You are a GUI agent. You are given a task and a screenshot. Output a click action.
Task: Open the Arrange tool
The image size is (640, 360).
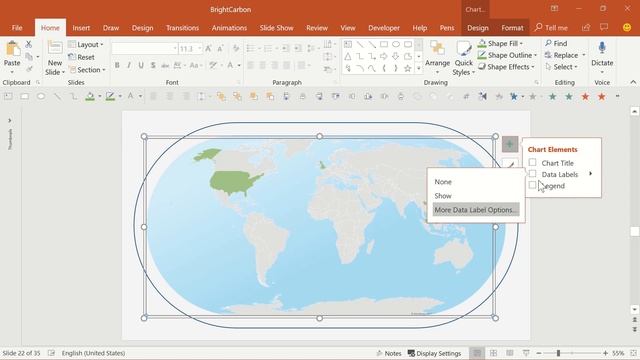pos(437,57)
